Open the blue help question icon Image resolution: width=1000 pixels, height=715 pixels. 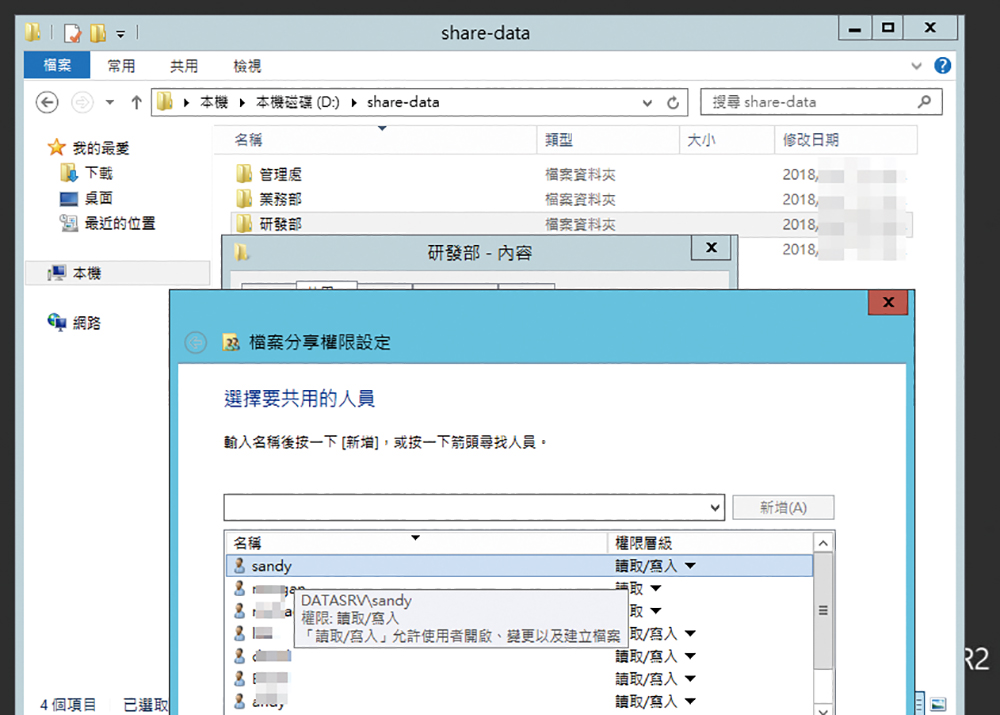click(943, 66)
